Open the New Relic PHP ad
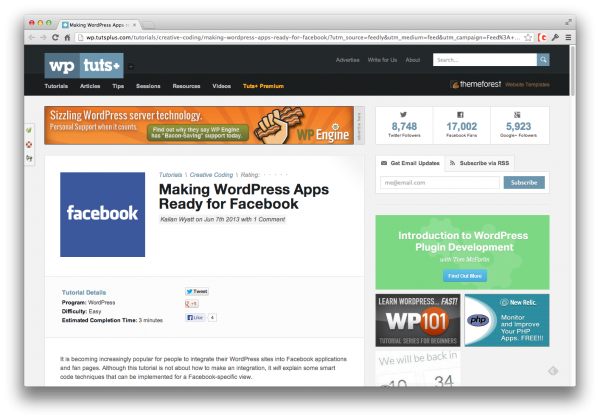Screen dimensions: 600x420 point(507,320)
